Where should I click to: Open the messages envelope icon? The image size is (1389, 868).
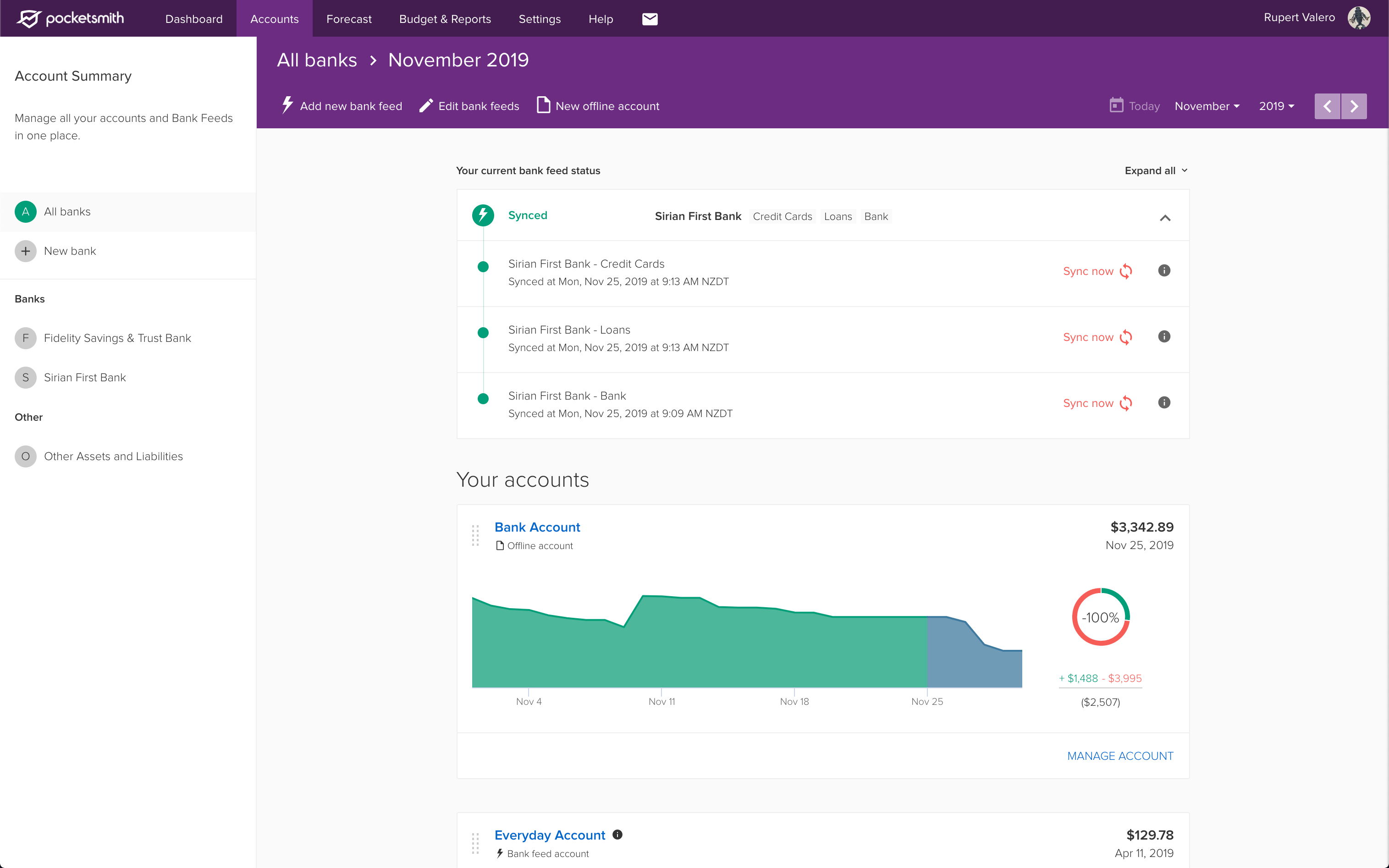(650, 19)
